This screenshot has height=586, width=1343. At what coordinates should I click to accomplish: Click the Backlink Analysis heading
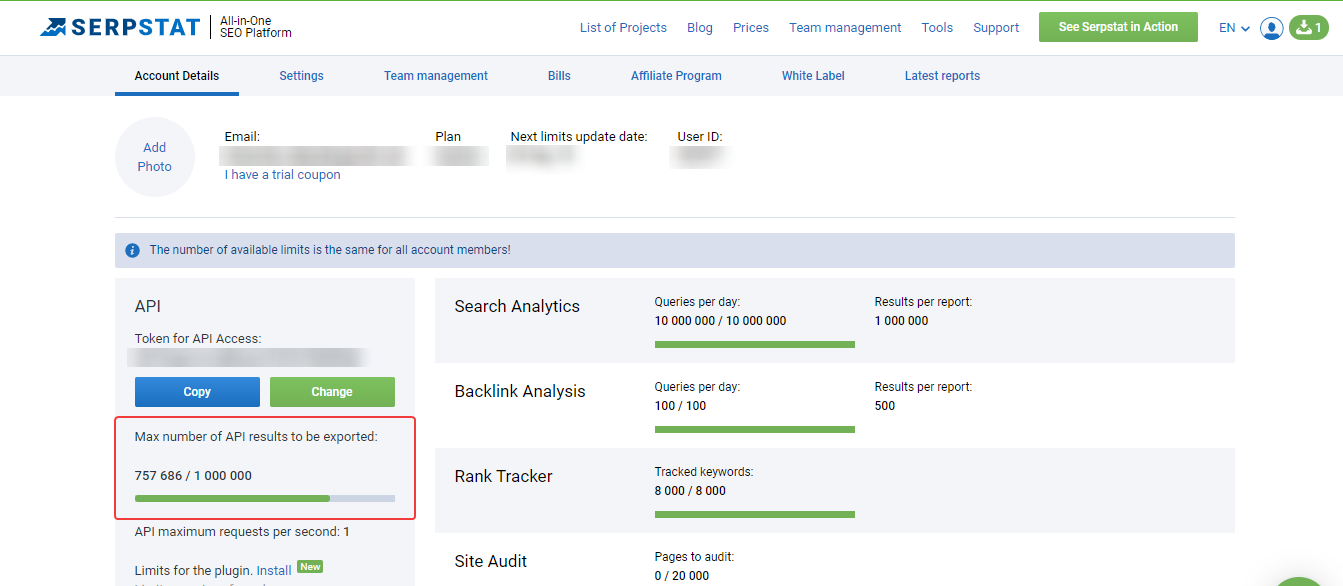click(x=520, y=391)
